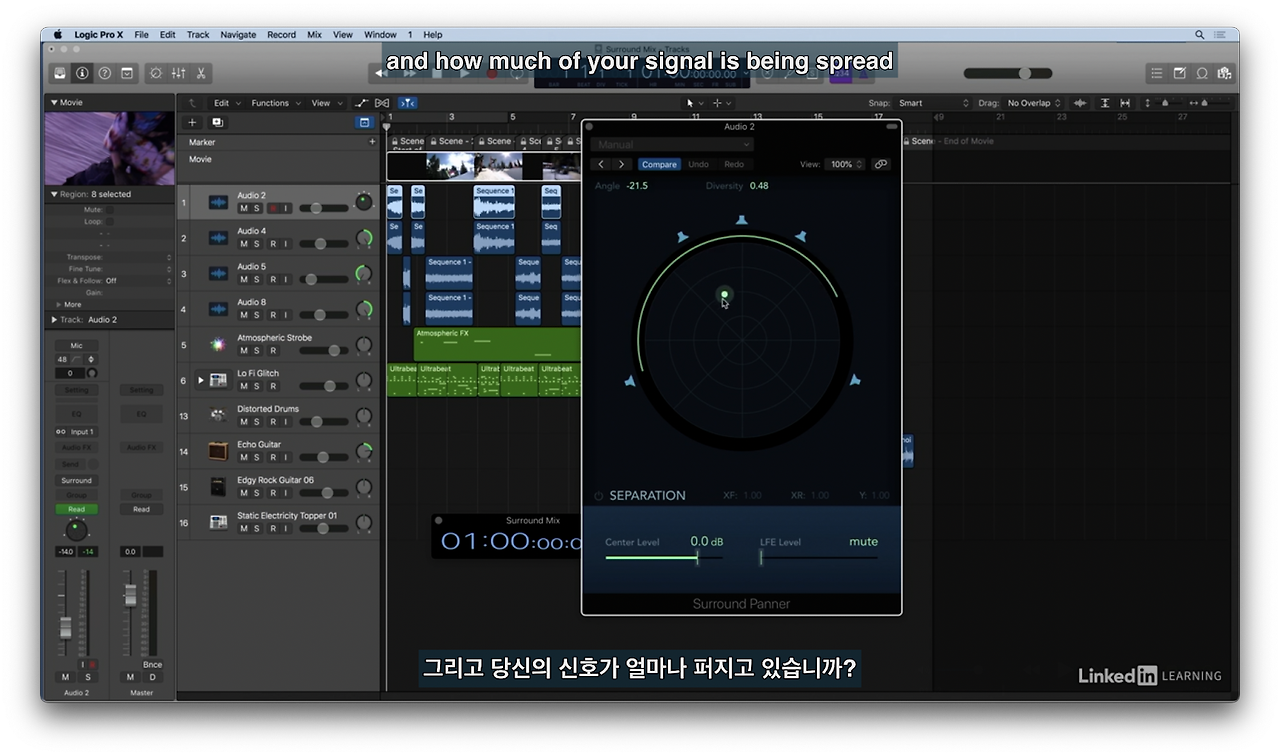
Task: Open the Window menu
Action: click(380, 34)
